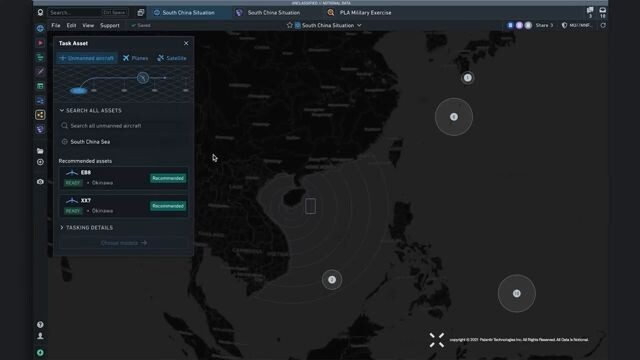The height and width of the screenshot is (360, 640).
Task: Click the Search all unmanned aircraft field
Action: 123,126
